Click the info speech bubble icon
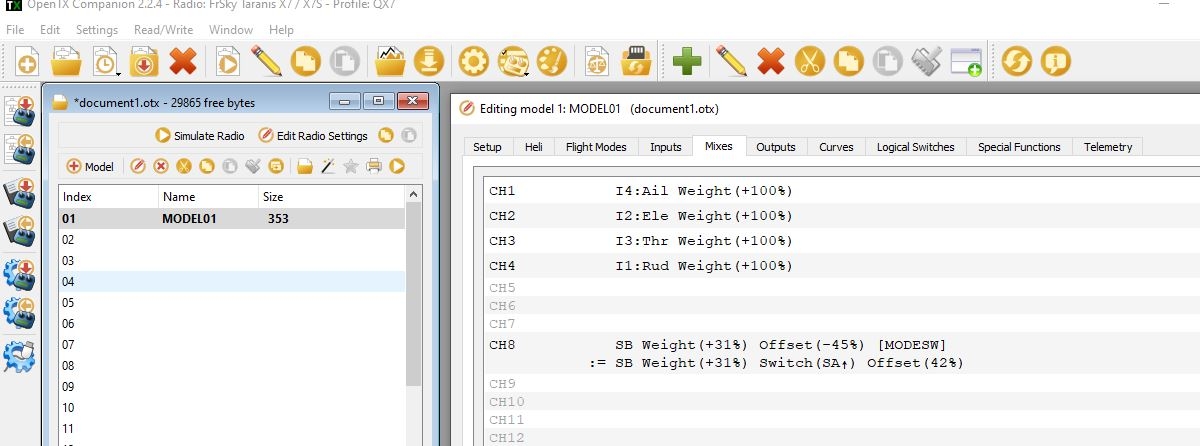The image size is (1200, 446). tap(1055, 62)
